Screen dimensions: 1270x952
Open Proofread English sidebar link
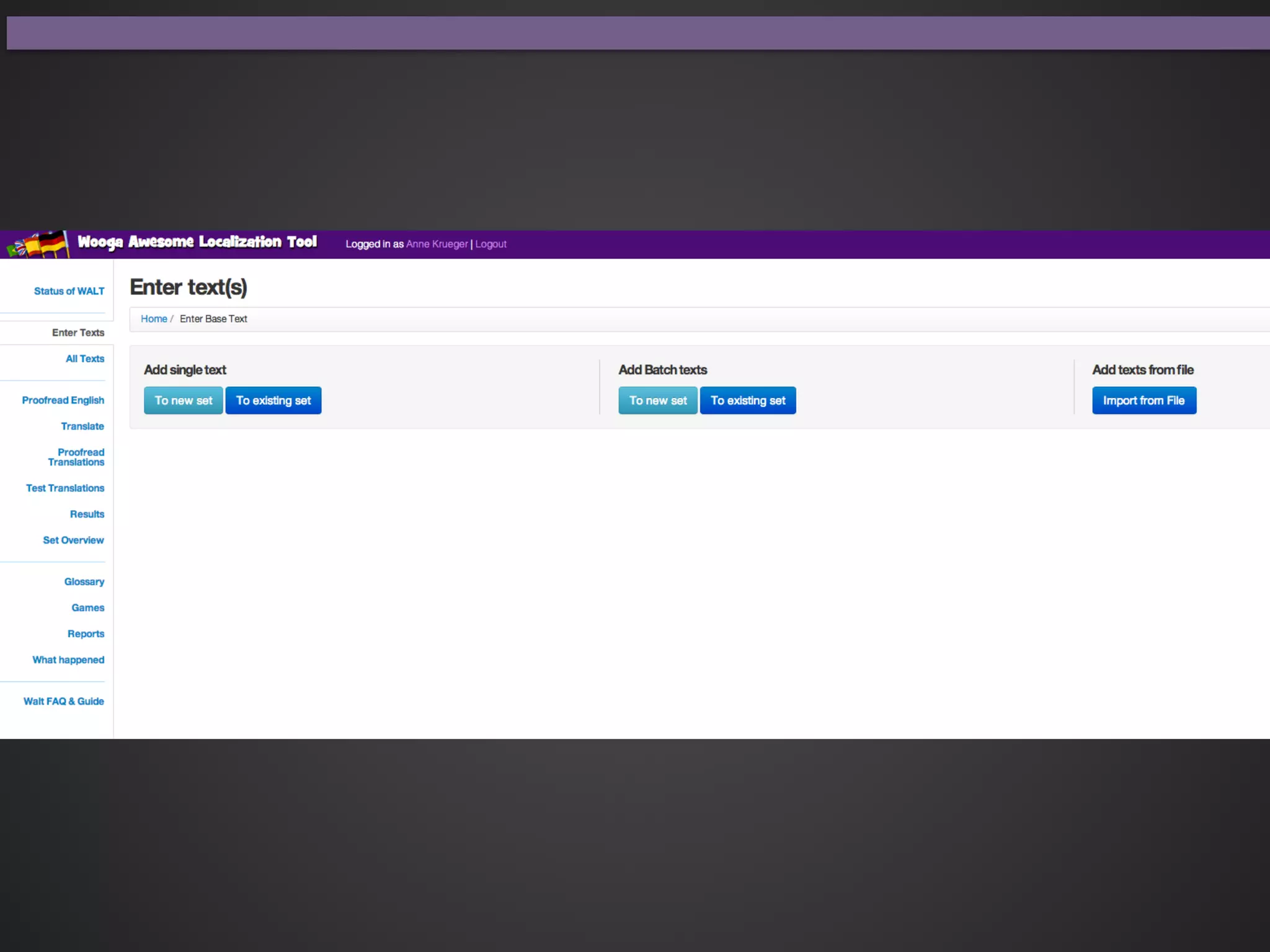pos(63,400)
